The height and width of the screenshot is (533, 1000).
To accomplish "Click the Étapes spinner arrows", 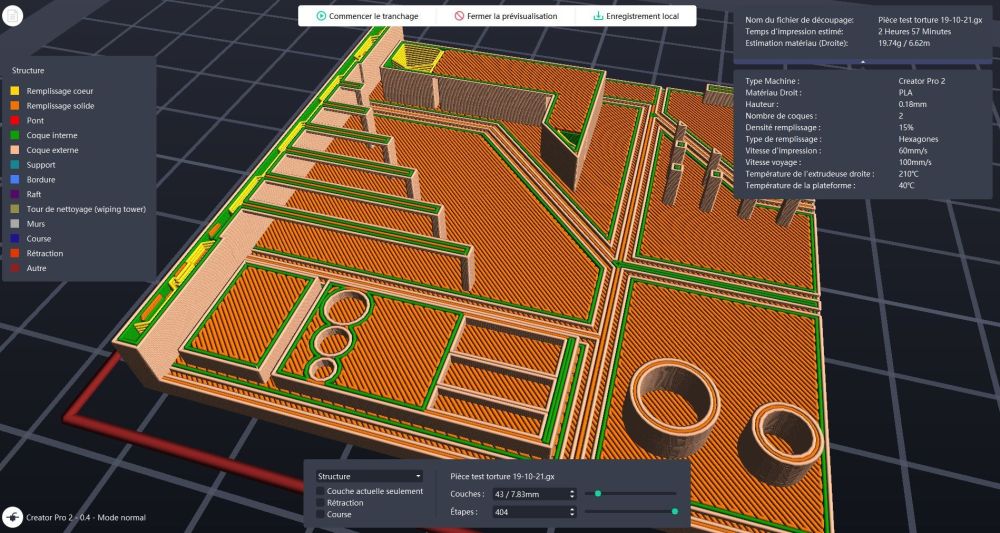I will click(571, 512).
